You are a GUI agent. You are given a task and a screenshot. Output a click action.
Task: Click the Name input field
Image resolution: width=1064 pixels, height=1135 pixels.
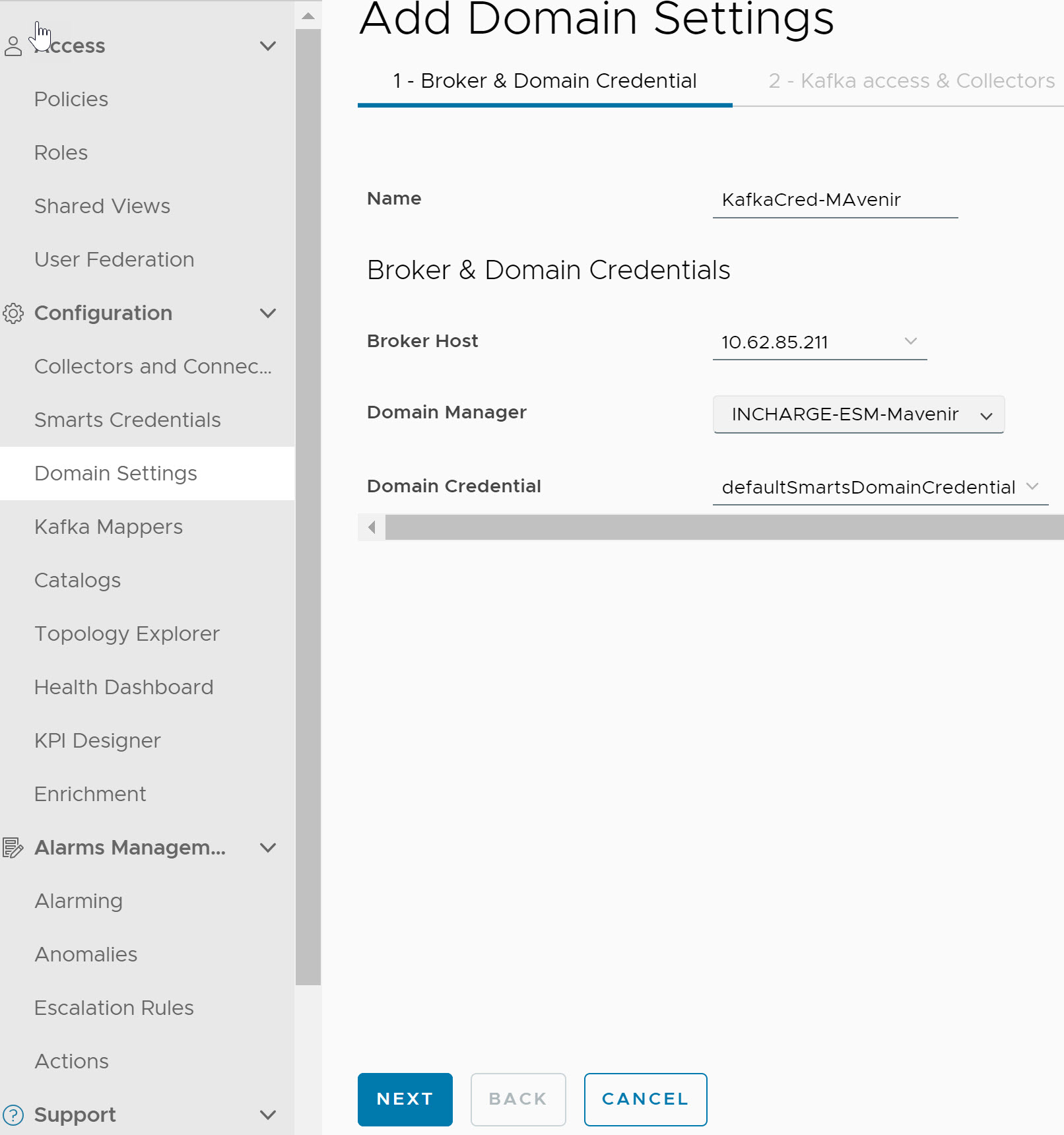pyautogui.click(x=835, y=200)
